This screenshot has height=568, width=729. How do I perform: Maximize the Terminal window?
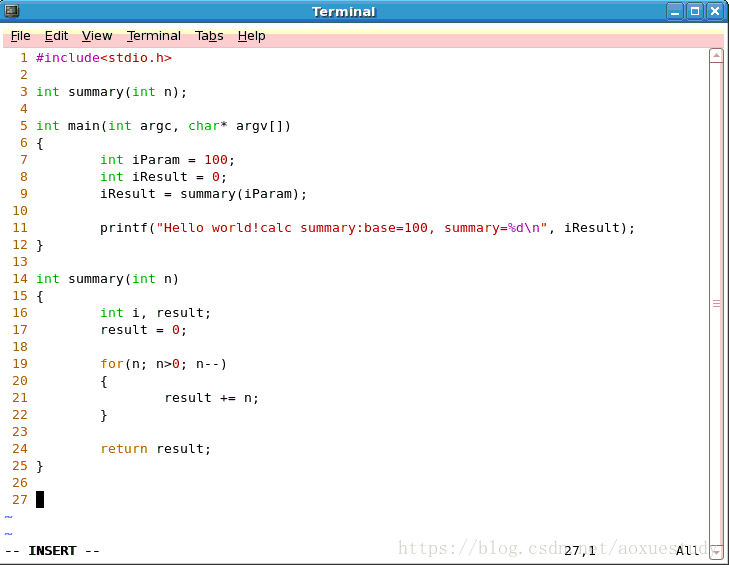695,11
